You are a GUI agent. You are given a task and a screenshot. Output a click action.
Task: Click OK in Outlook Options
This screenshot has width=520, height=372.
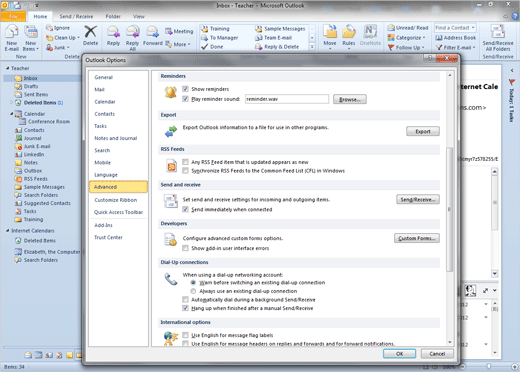click(399, 354)
